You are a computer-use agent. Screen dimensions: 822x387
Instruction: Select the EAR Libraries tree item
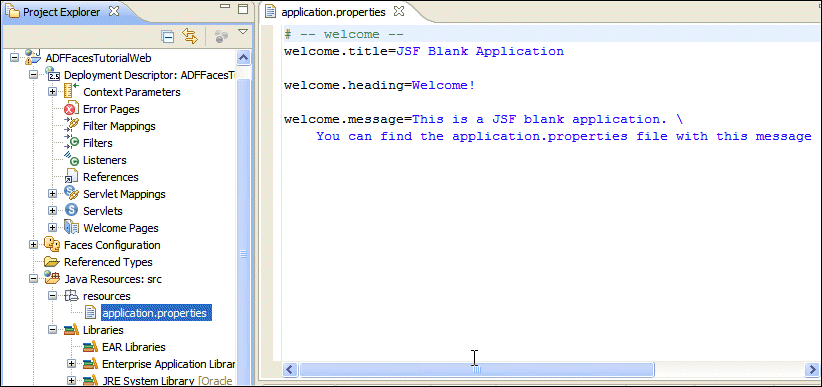(x=134, y=347)
